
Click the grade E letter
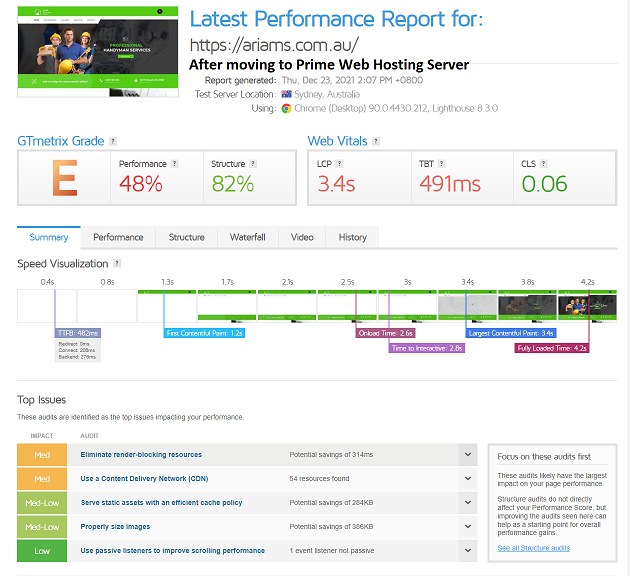click(65, 178)
